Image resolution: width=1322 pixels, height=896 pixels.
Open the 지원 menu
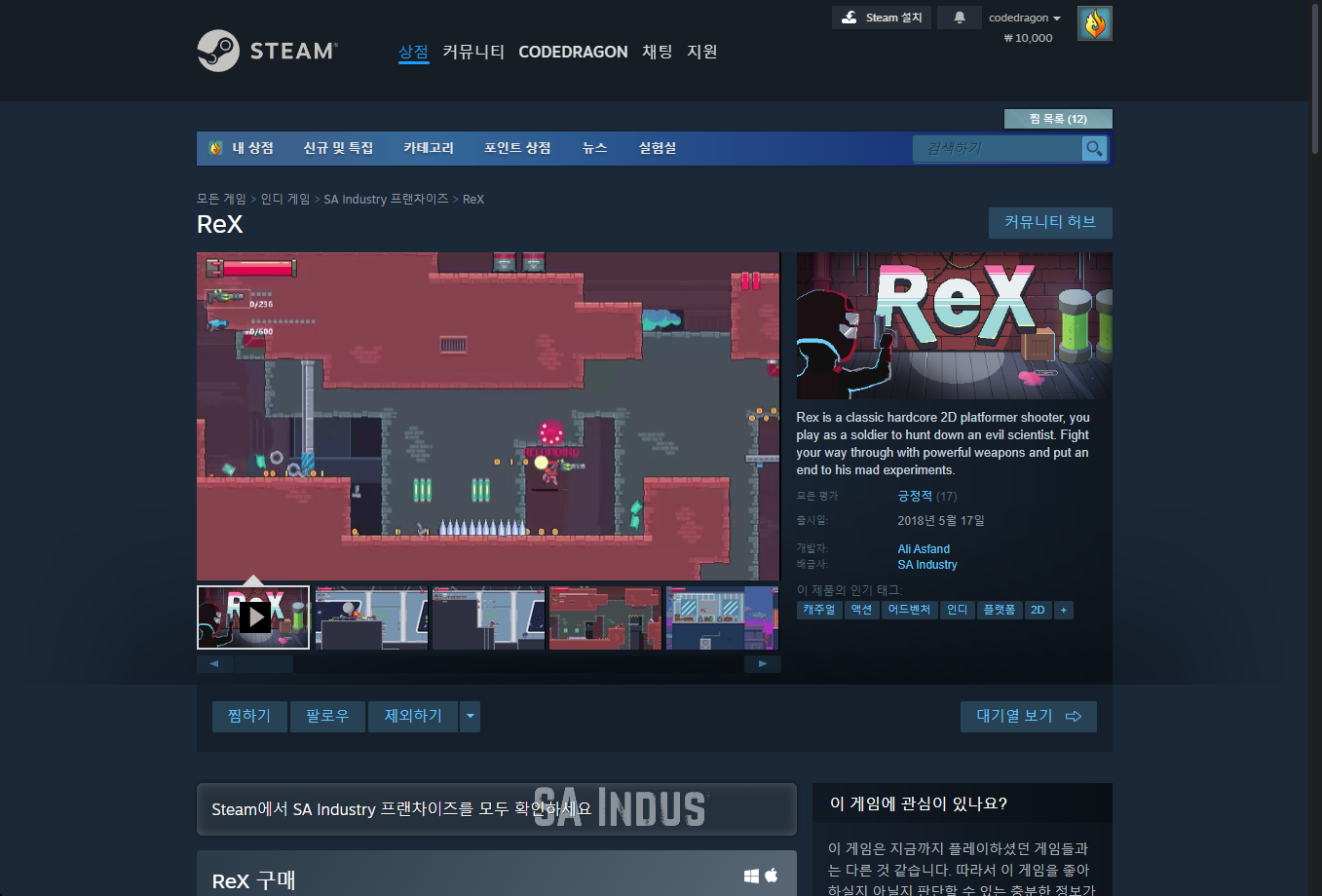pyautogui.click(x=702, y=52)
